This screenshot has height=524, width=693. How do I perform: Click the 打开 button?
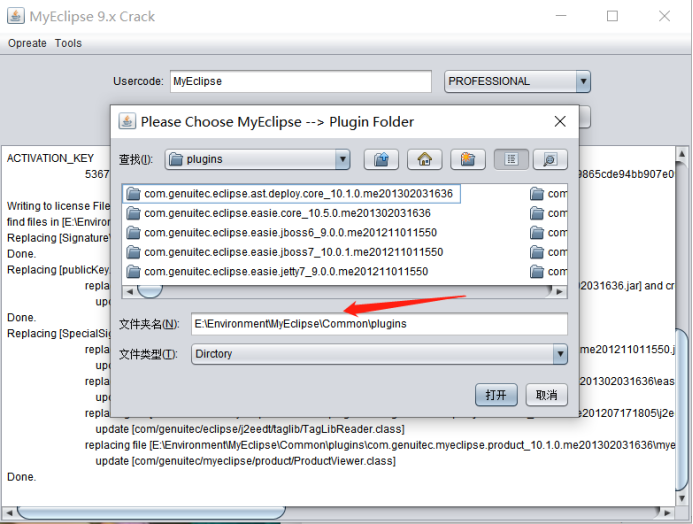(x=496, y=395)
